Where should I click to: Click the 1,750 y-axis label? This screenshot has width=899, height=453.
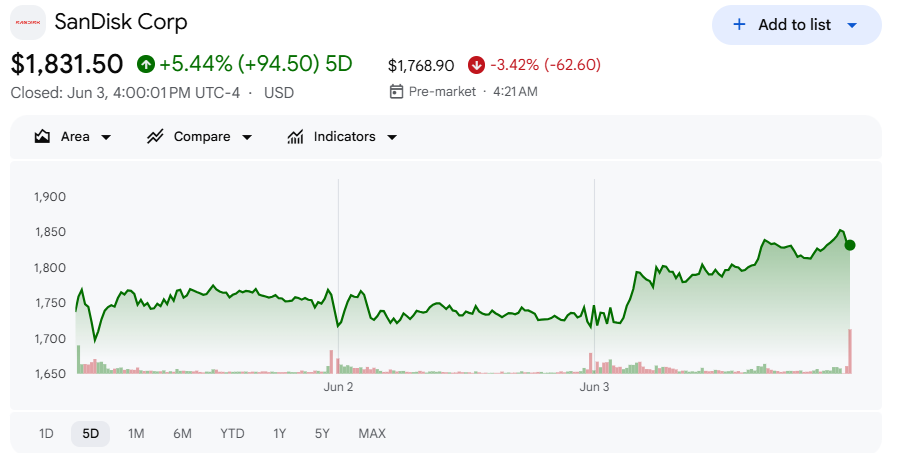(50, 303)
